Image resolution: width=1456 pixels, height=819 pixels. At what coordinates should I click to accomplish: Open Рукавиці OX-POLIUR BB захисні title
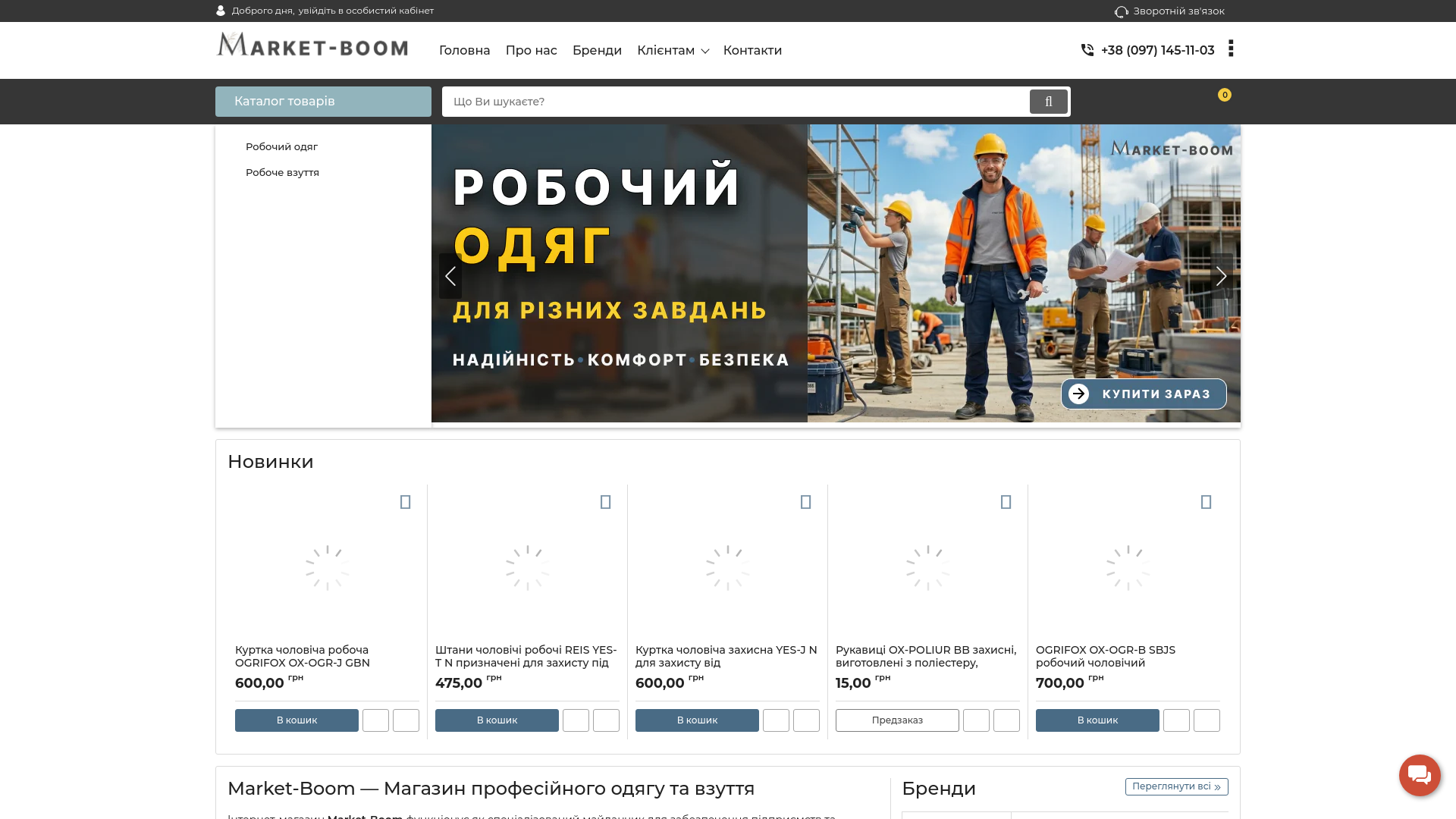pos(926,656)
